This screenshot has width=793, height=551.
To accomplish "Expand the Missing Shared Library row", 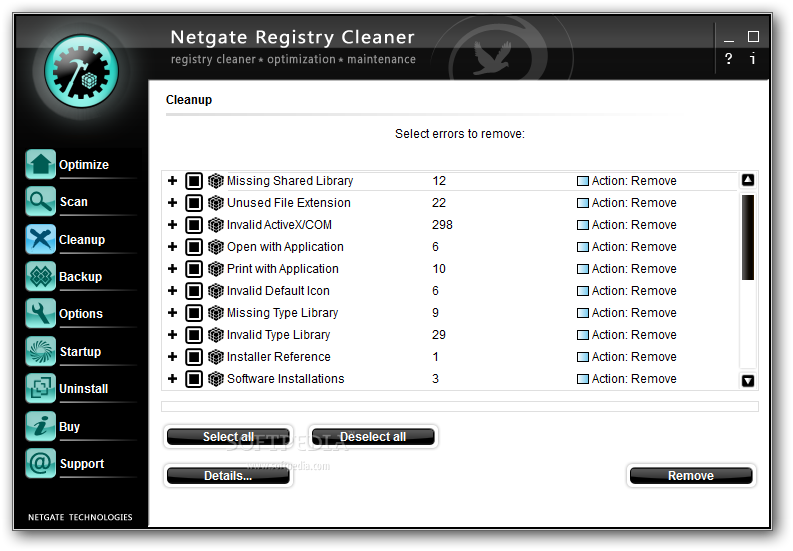I will [x=172, y=181].
